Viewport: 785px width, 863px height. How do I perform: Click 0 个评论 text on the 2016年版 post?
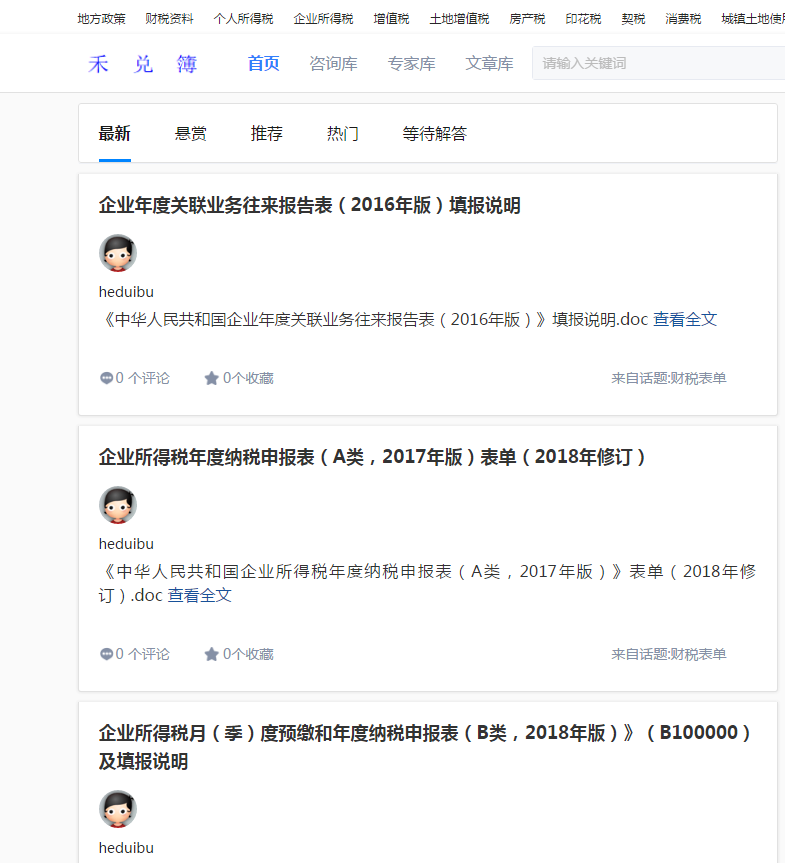[143, 378]
